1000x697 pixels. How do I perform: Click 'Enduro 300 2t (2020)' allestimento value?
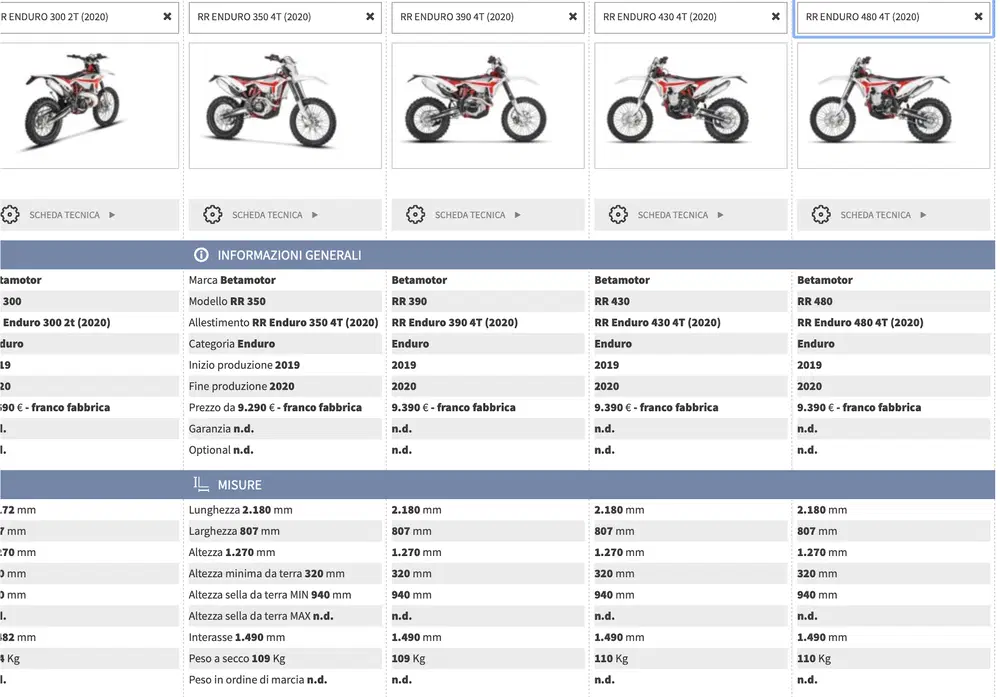click(x=56, y=323)
